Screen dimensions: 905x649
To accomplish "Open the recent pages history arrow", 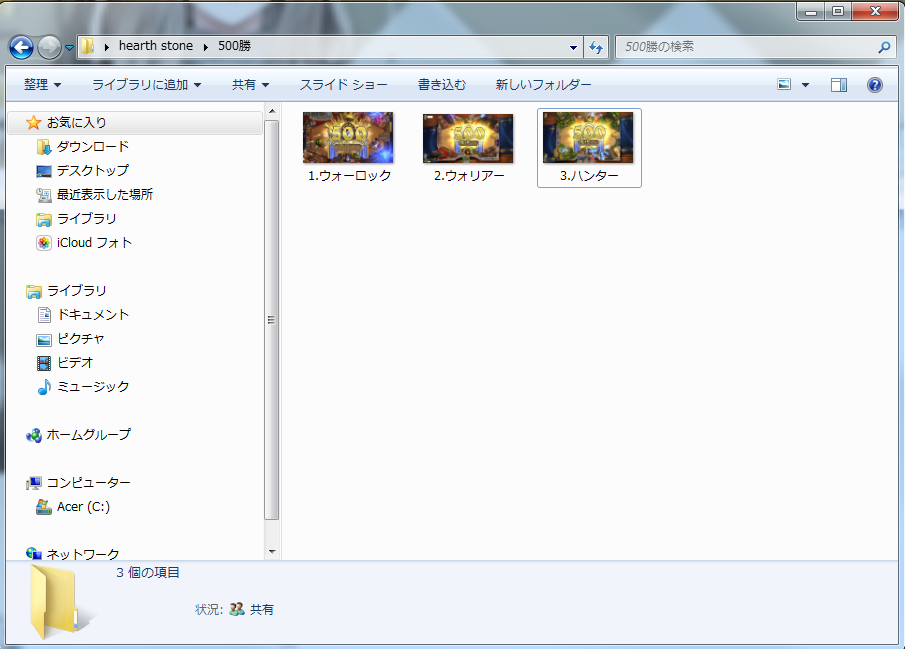I will click(69, 47).
